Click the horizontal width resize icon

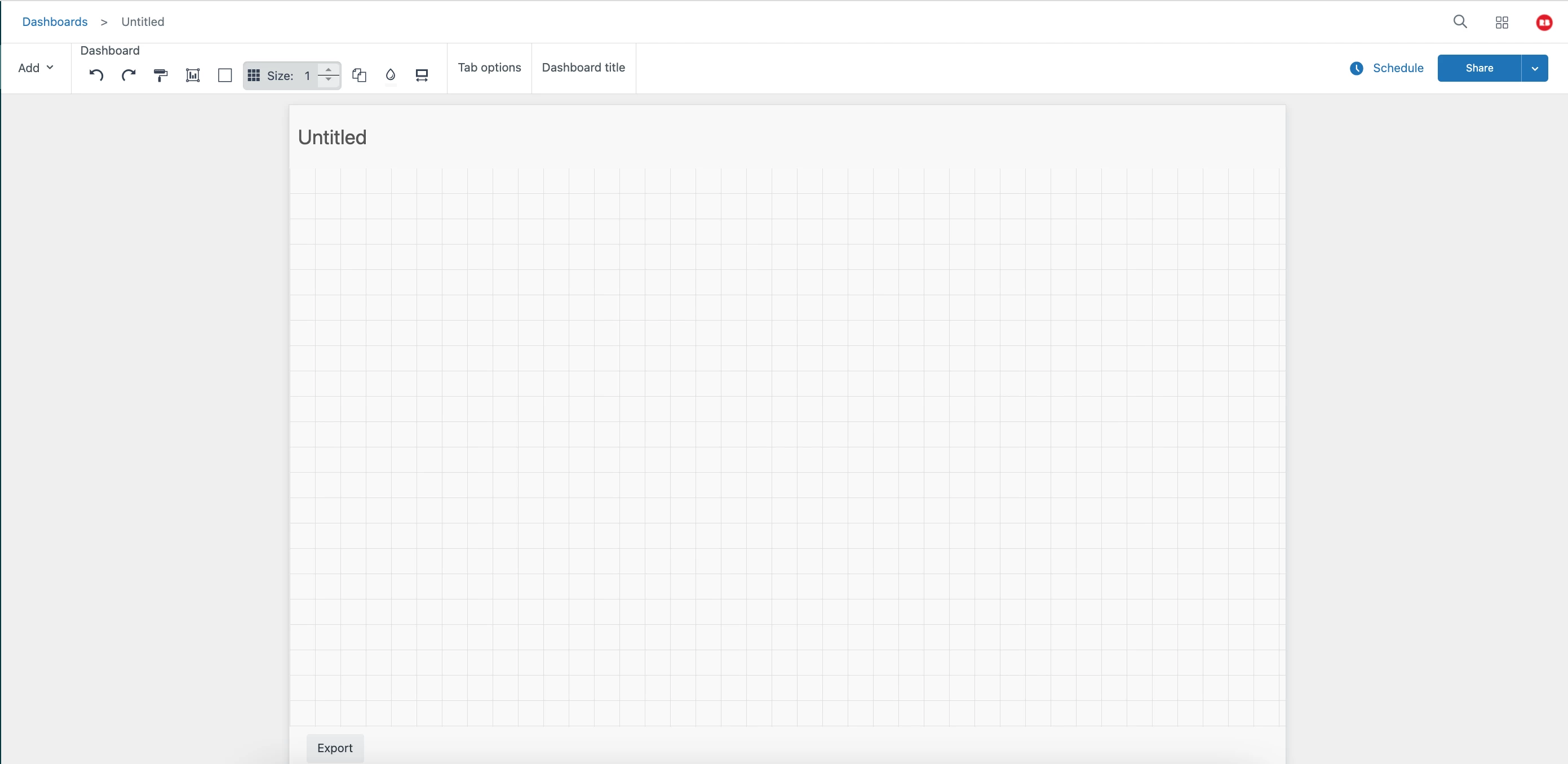point(422,75)
